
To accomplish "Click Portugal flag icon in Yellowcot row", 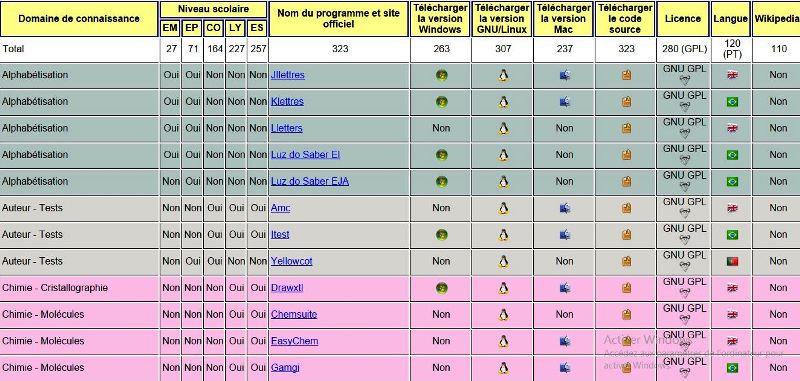I will pos(732,261).
